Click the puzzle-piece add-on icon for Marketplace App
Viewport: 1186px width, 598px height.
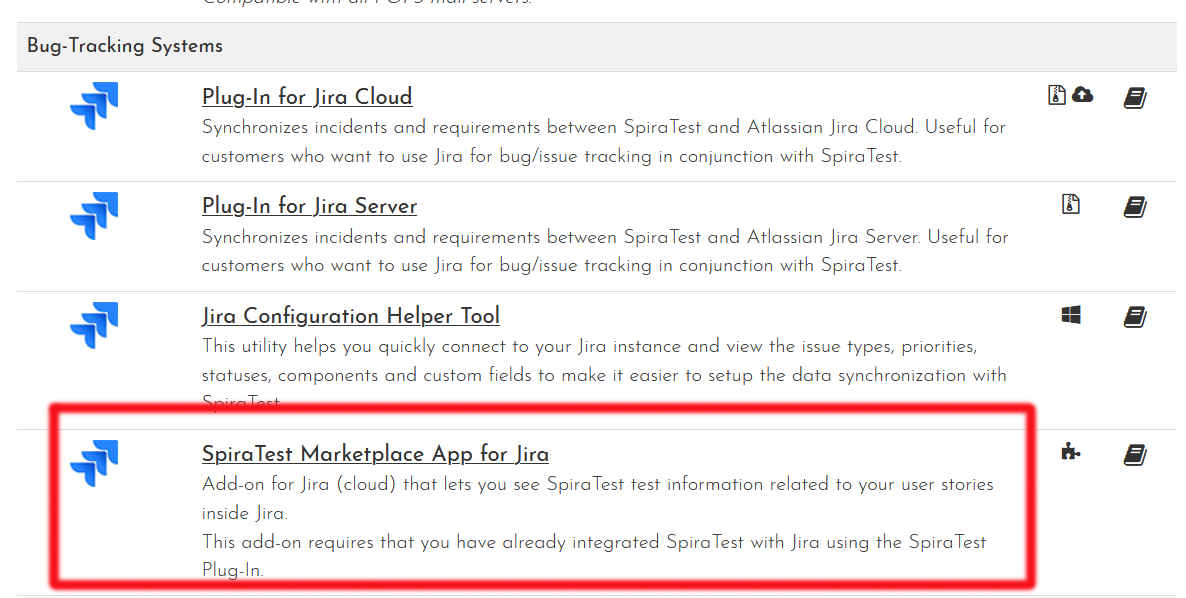(1071, 452)
